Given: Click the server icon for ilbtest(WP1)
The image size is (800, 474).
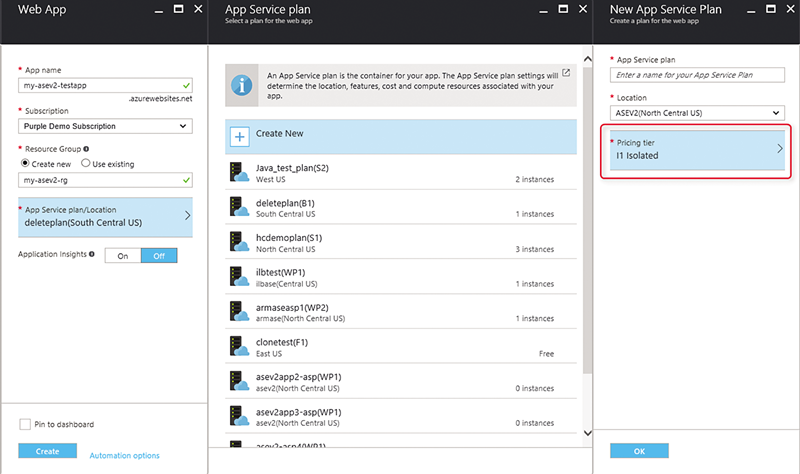Looking at the screenshot, I should coord(239,277).
